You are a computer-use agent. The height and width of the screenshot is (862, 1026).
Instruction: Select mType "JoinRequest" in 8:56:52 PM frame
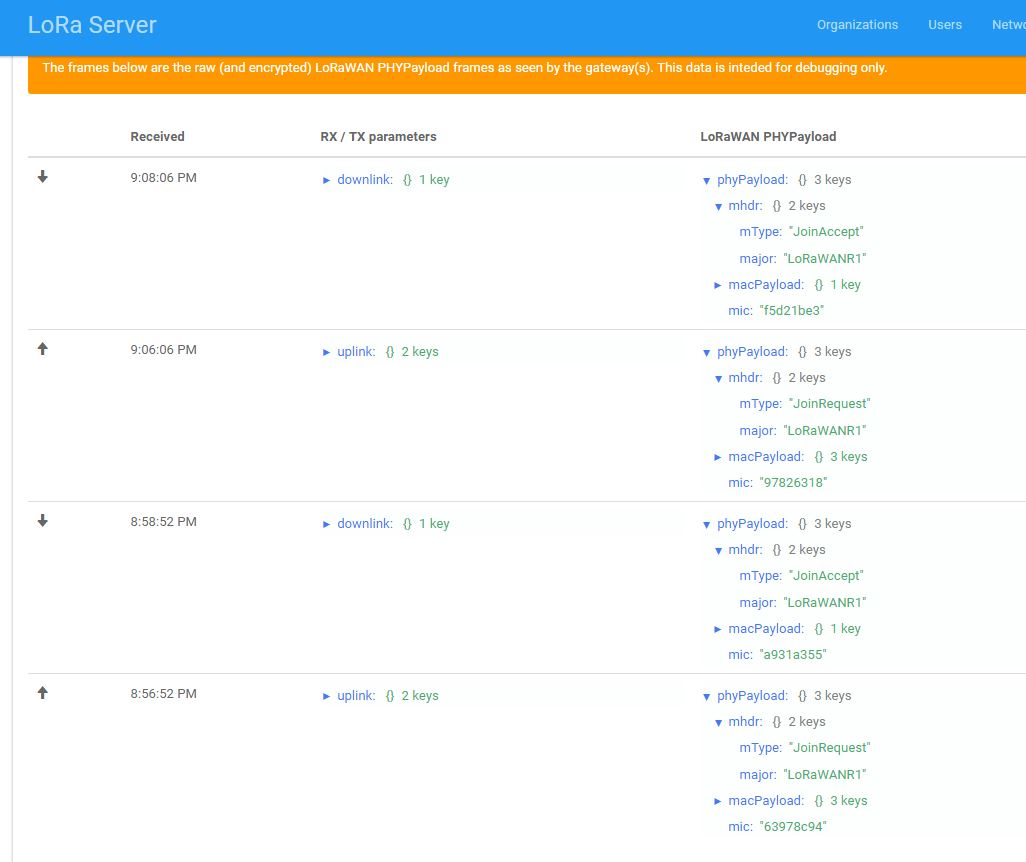[x=830, y=748]
